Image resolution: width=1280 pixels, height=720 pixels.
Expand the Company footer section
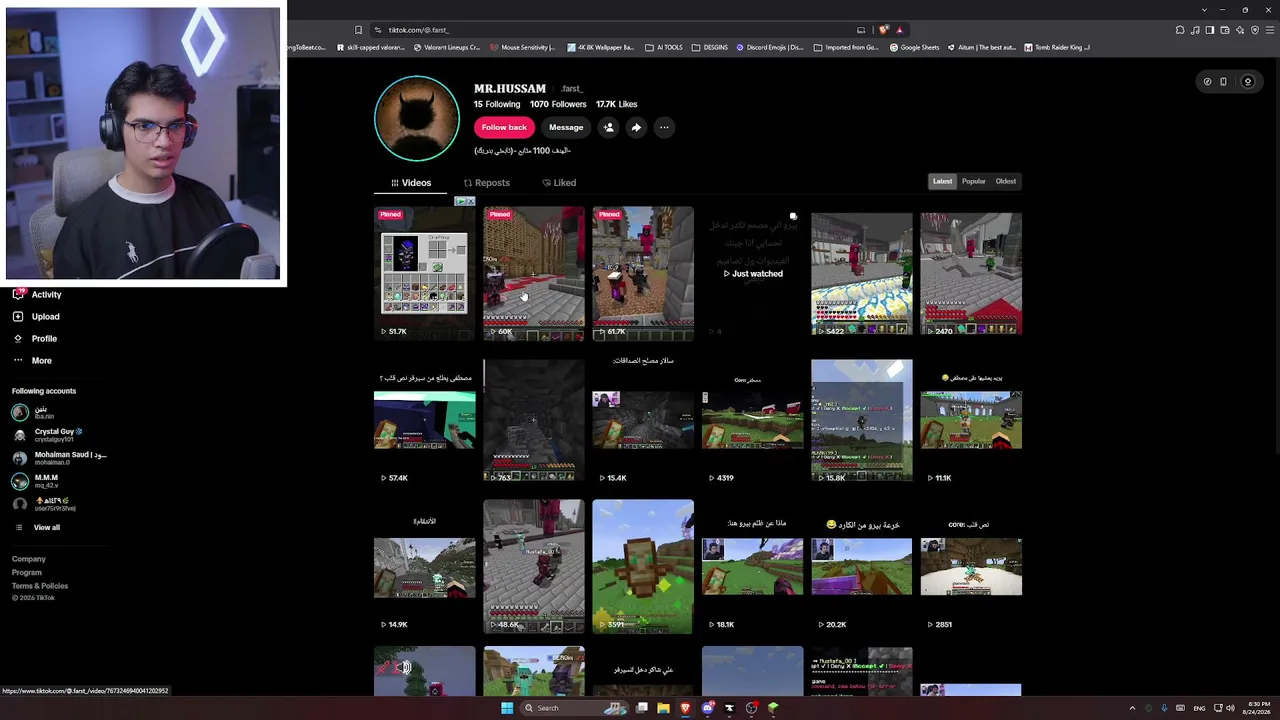pyautogui.click(x=29, y=559)
